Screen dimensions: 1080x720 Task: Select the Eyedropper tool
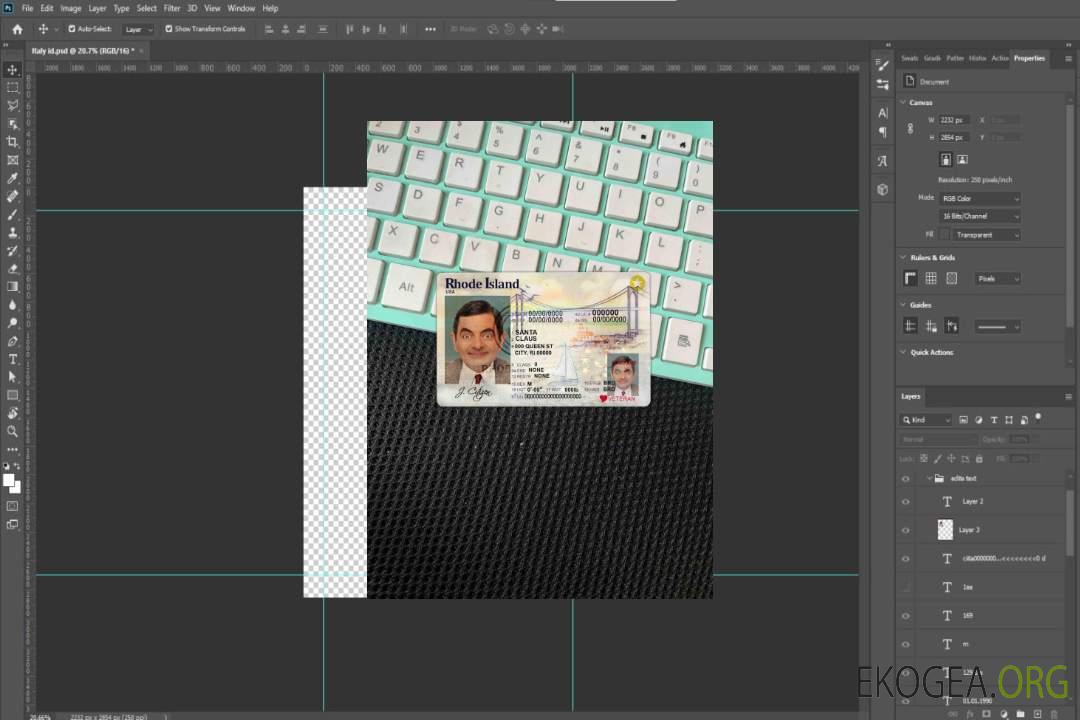coord(12,178)
